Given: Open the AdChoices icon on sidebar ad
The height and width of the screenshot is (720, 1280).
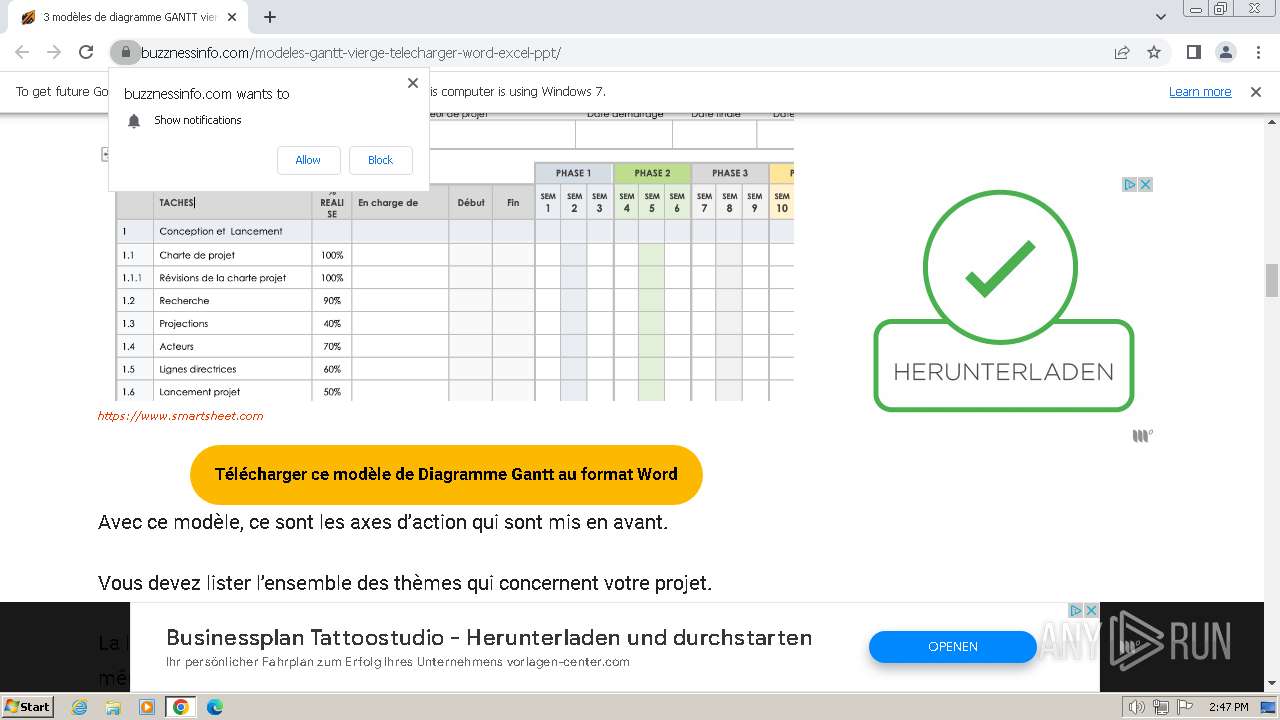Looking at the screenshot, I should pyautogui.click(x=1129, y=184).
